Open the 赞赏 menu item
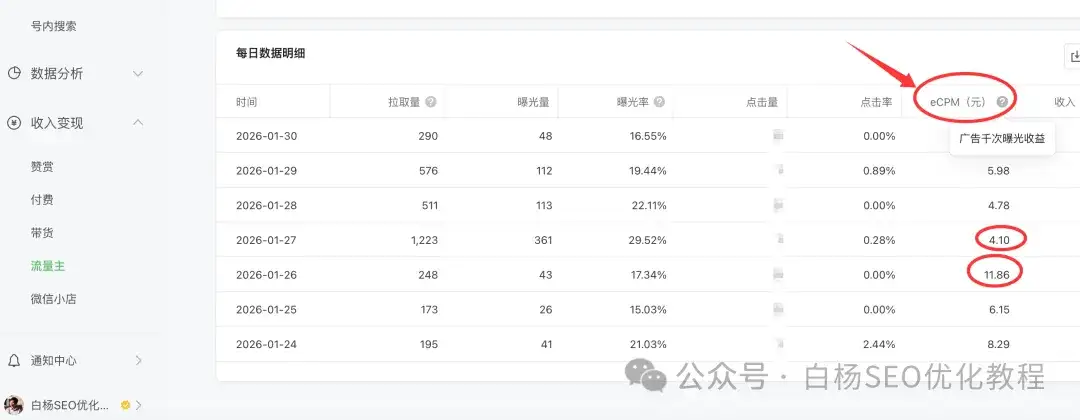The image size is (1080, 420). tap(42, 167)
